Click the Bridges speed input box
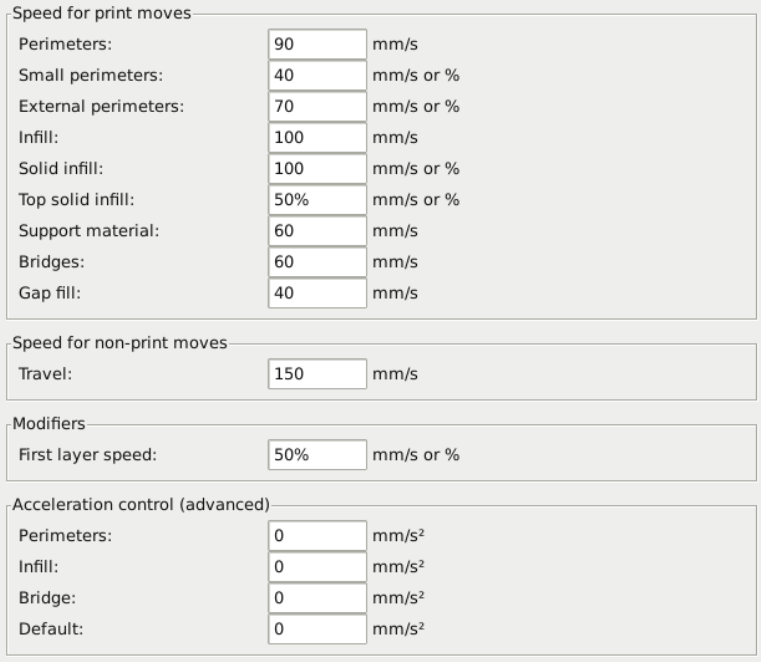This screenshot has height=662, width=761. tap(318, 262)
